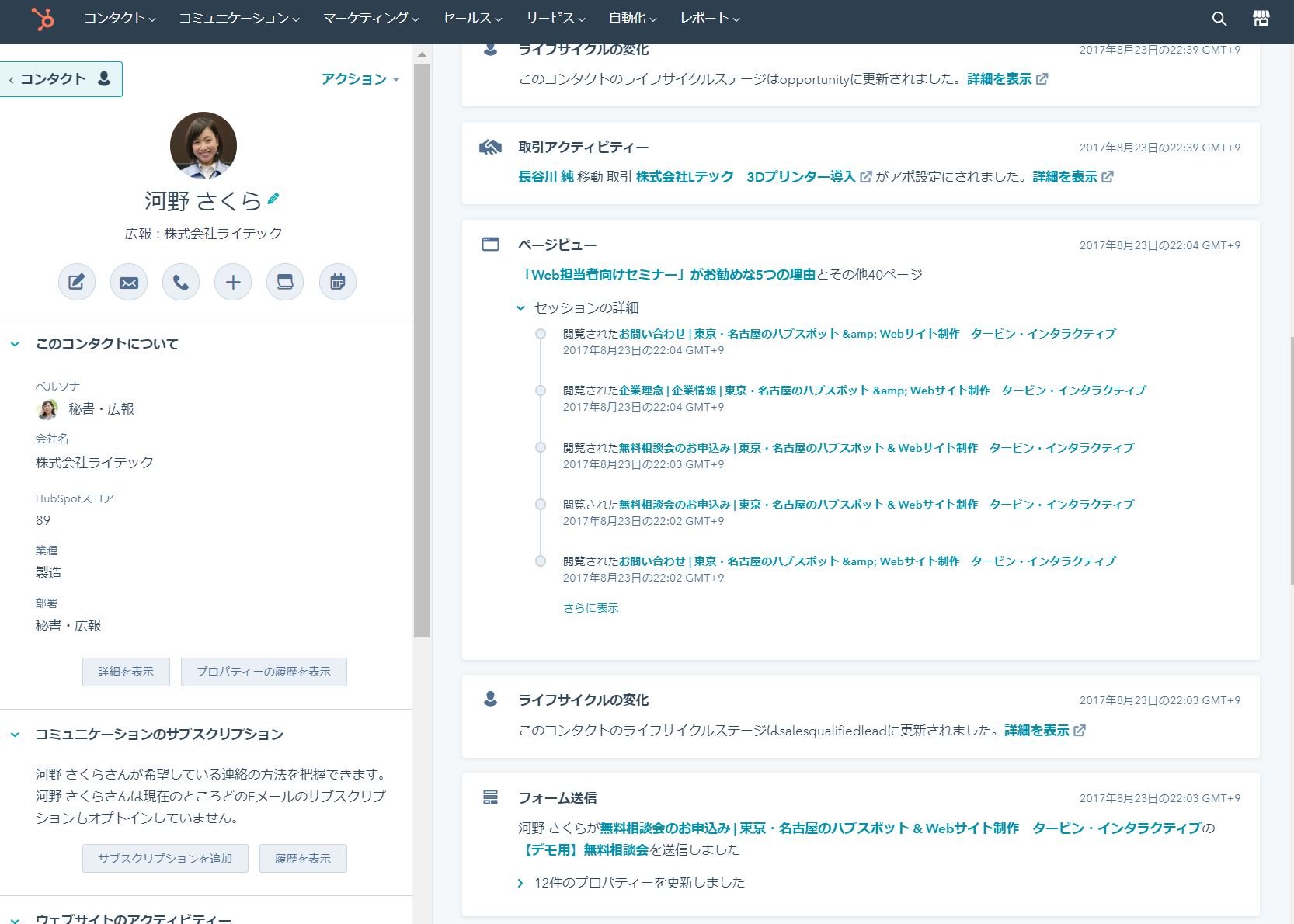The height and width of the screenshot is (924, 1294).
Task: Click プロパティーの履歴を表示 button
Action: [263, 672]
